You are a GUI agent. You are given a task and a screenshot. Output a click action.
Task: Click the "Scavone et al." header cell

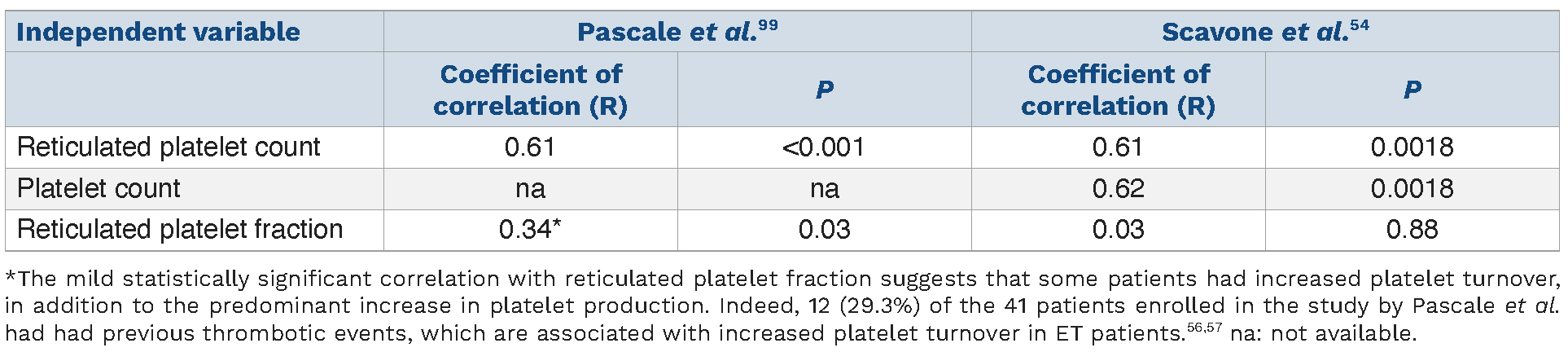[x=1255, y=32]
